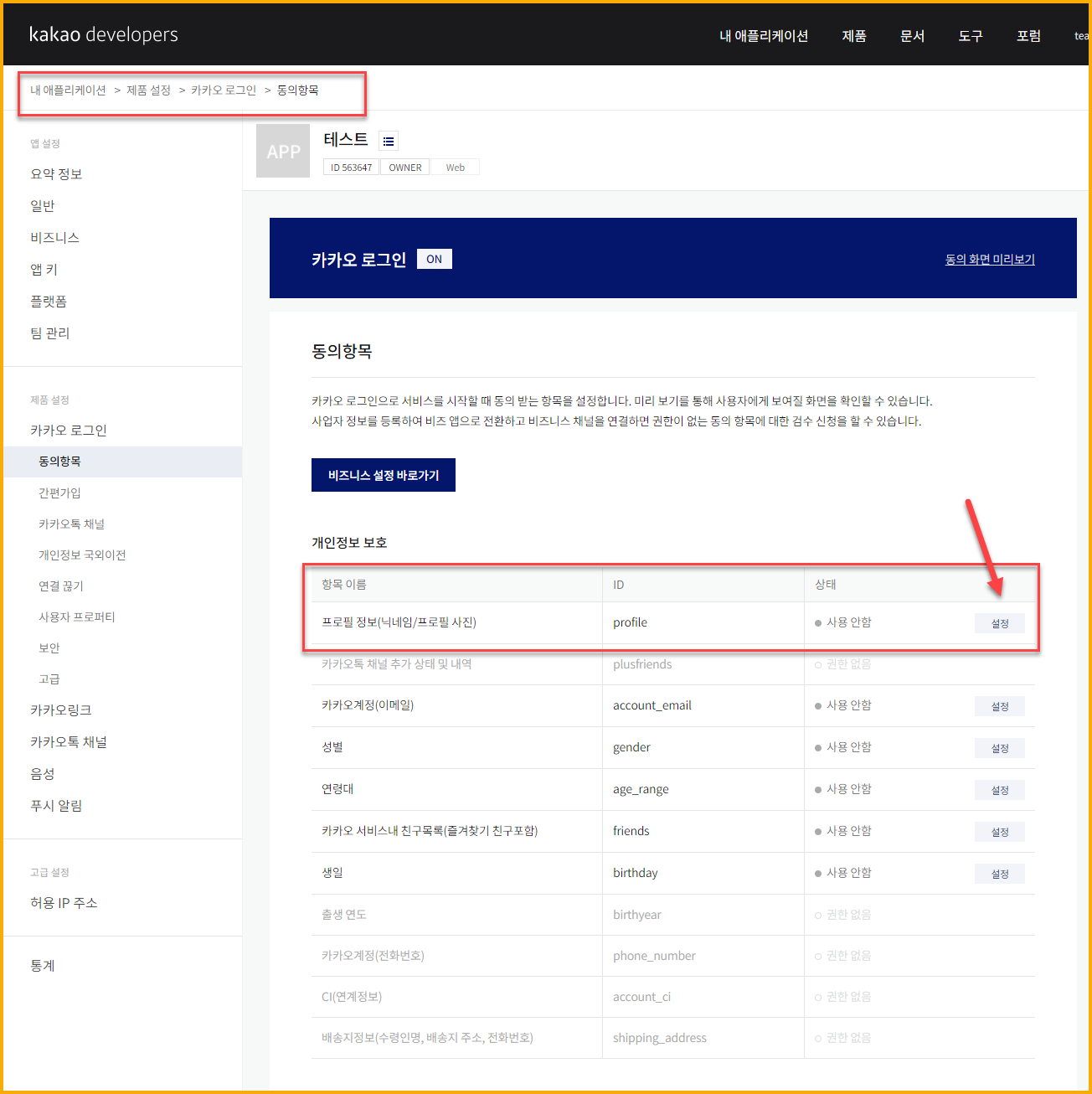Click 제품 설정 breadcrumb link
Viewport: 1092px width, 1094px height.
click(148, 90)
